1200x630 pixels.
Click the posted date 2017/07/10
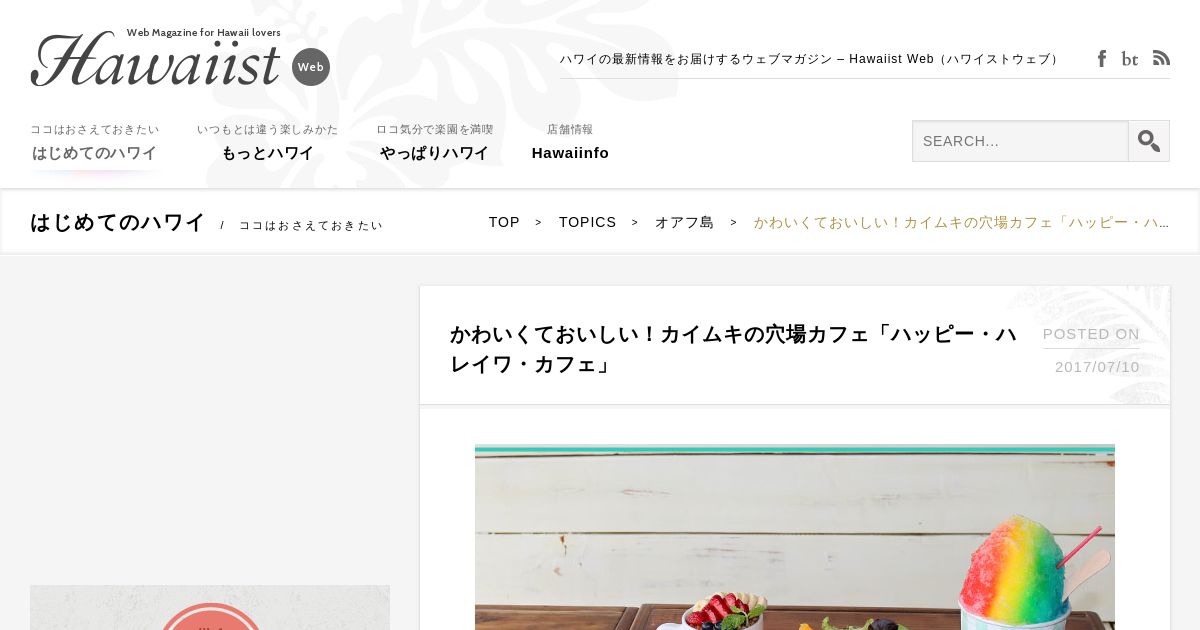tap(1097, 367)
